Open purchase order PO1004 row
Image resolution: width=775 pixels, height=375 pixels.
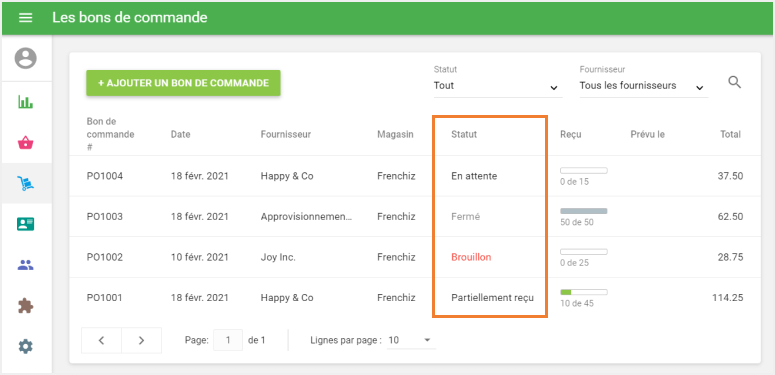tap(415, 176)
